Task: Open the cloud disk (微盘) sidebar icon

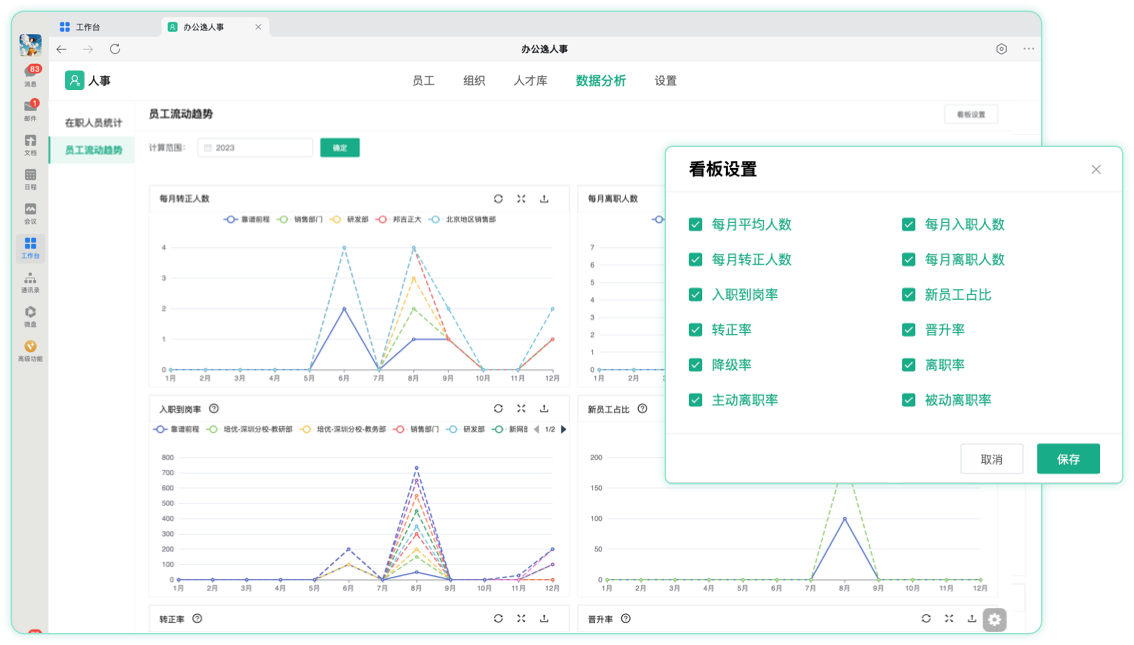Action: point(30,316)
